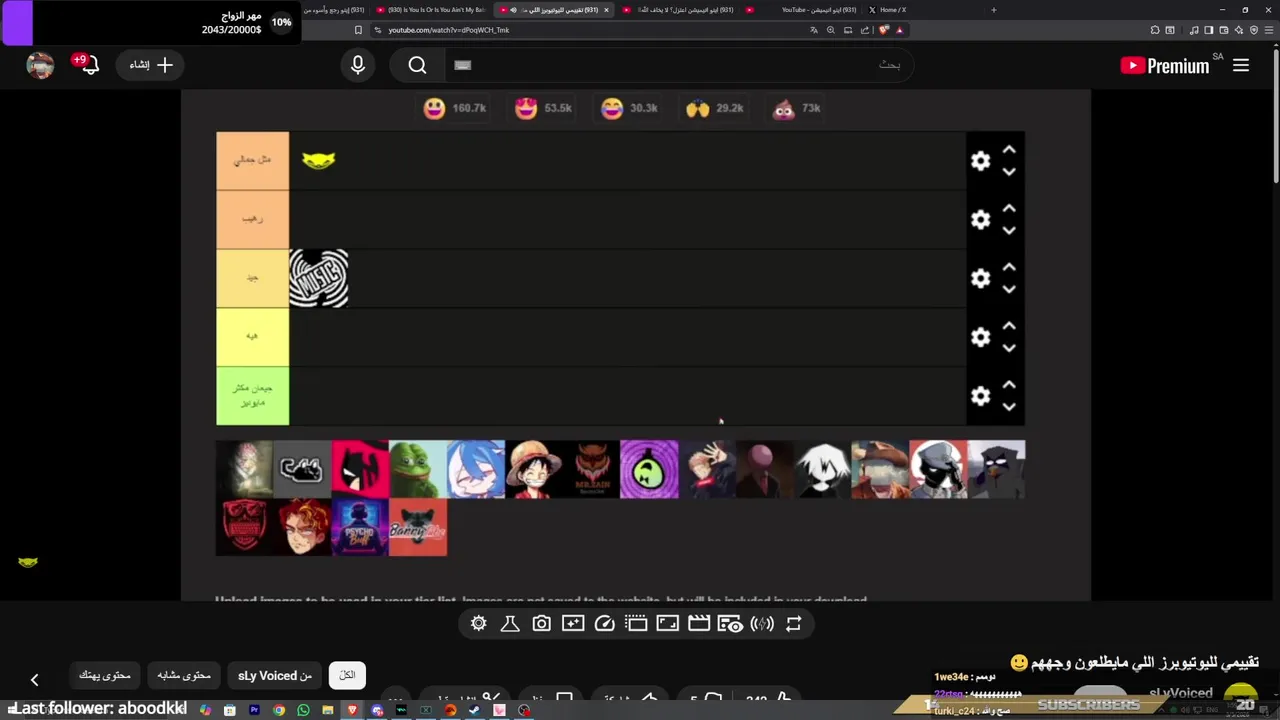
Task: Pick the Psycho Buff avatar
Action: (360, 527)
